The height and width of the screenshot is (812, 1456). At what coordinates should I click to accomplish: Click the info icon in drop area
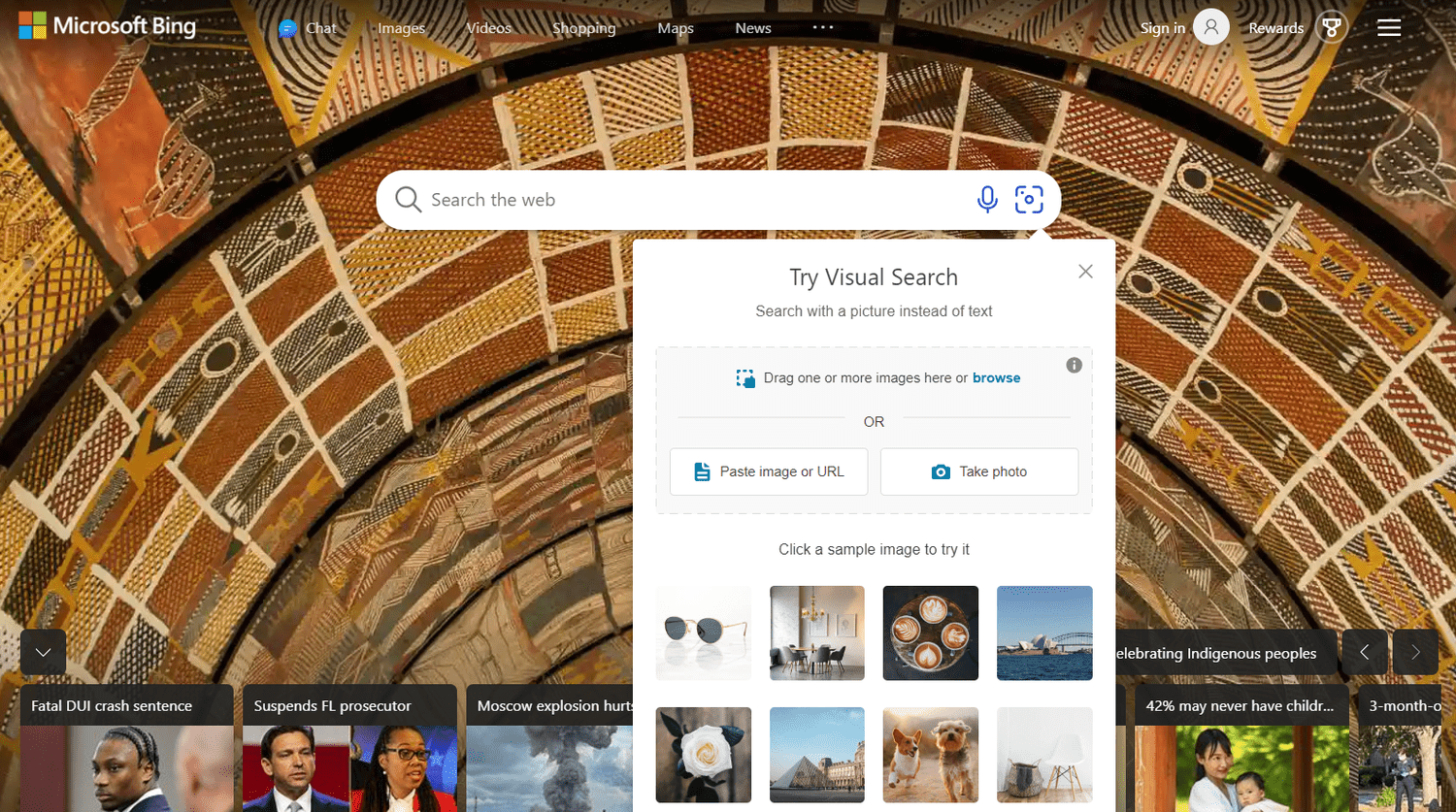point(1074,366)
